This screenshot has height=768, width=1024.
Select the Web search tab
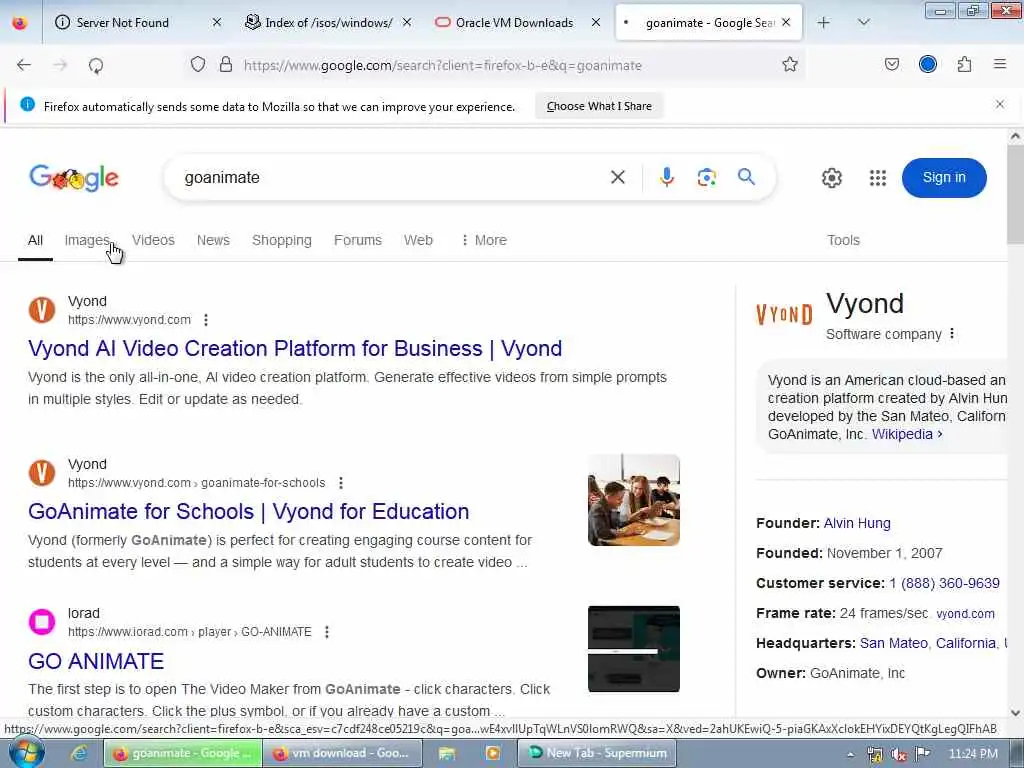click(x=418, y=240)
